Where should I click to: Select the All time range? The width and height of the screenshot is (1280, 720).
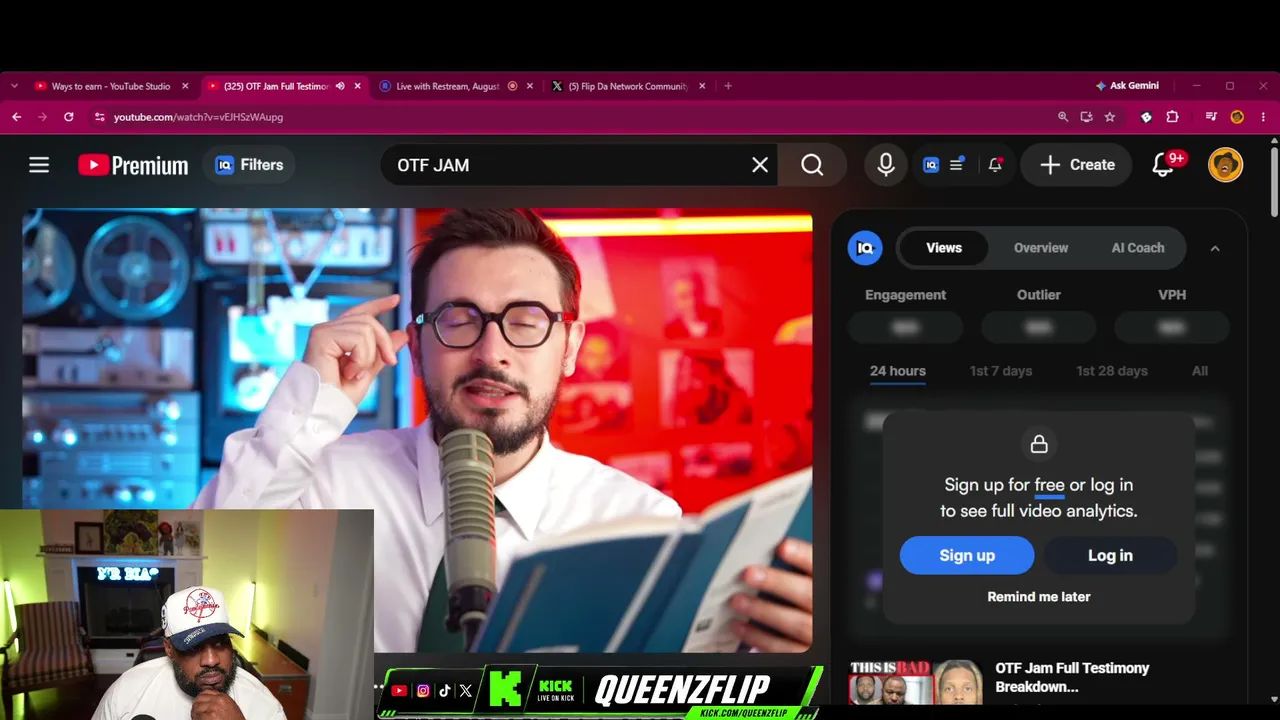click(x=1200, y=371)
